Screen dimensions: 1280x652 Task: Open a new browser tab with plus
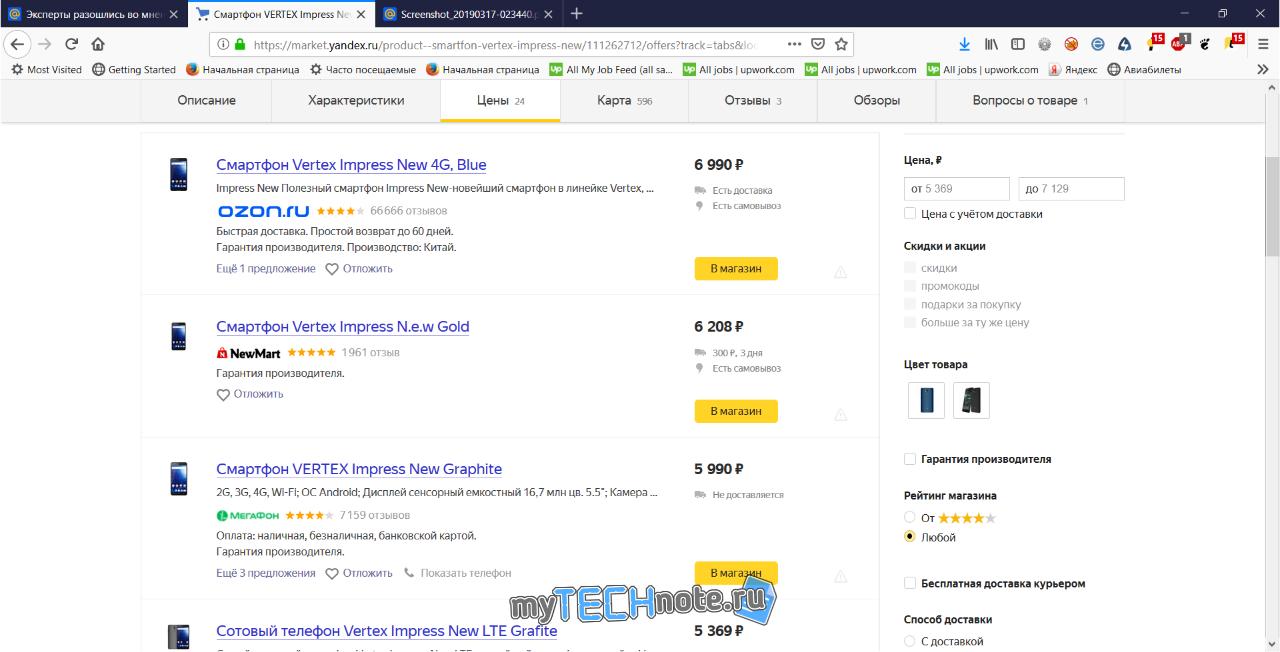576,14
